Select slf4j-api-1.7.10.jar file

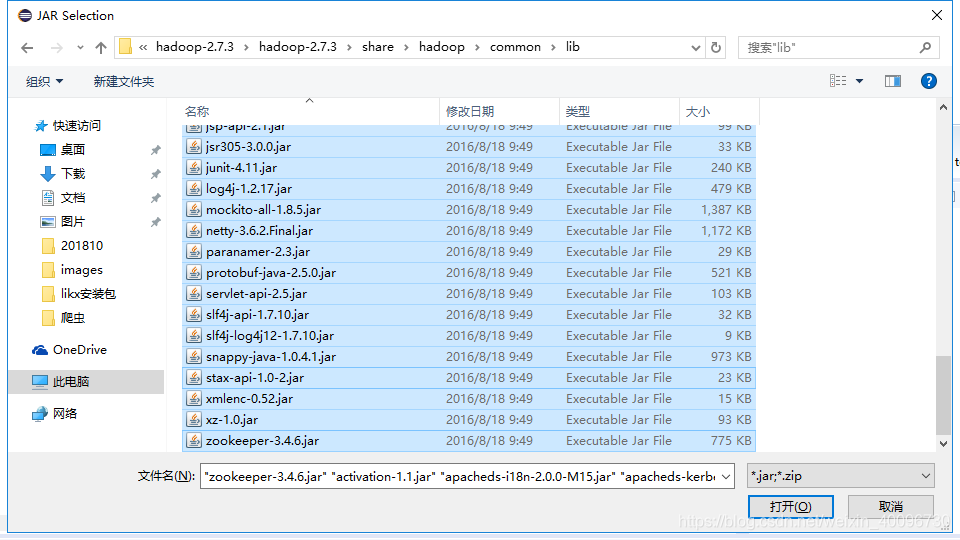pyautogui.click(x=469, y=315)
